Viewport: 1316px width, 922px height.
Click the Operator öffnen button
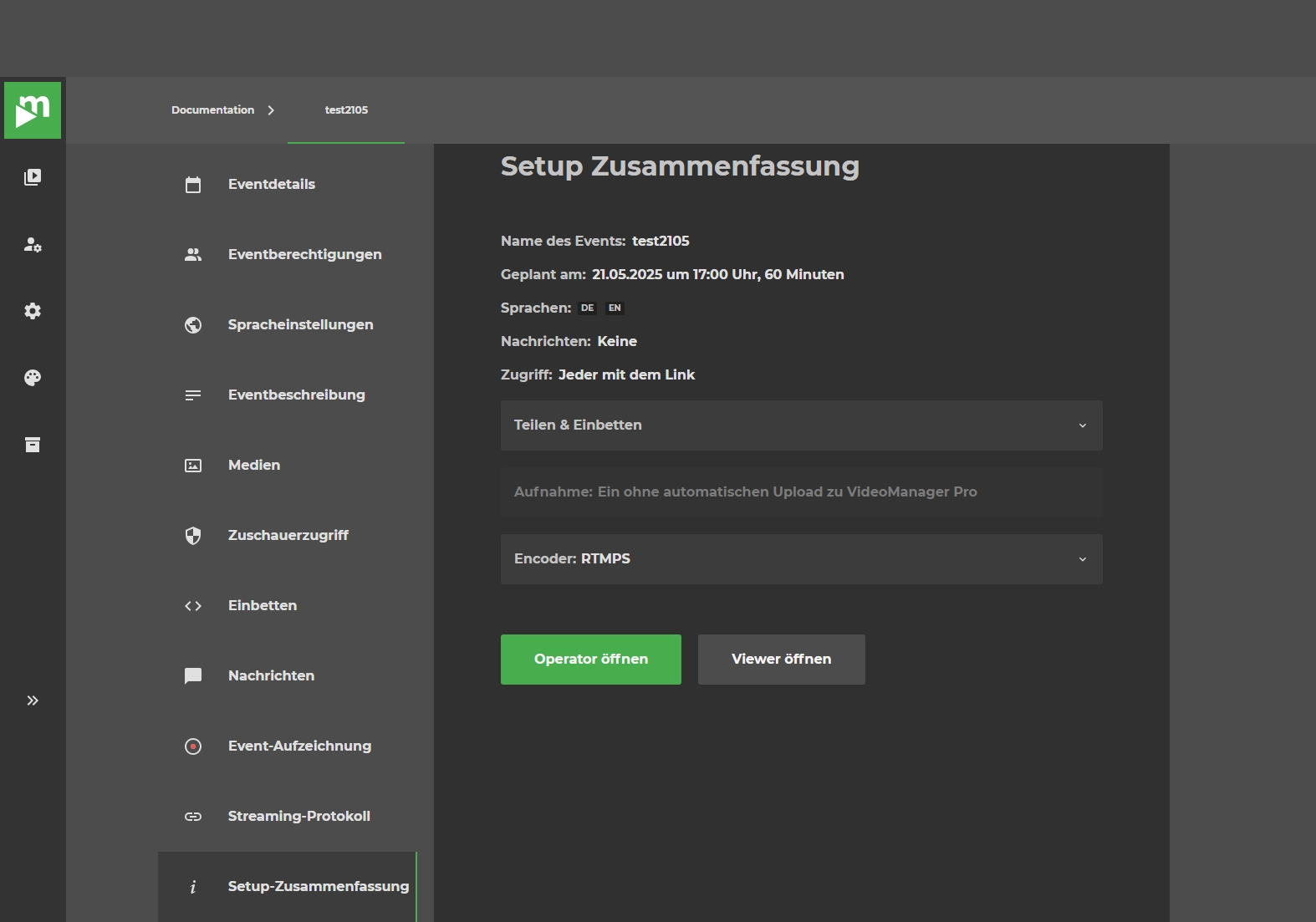[x=591, y=660]
